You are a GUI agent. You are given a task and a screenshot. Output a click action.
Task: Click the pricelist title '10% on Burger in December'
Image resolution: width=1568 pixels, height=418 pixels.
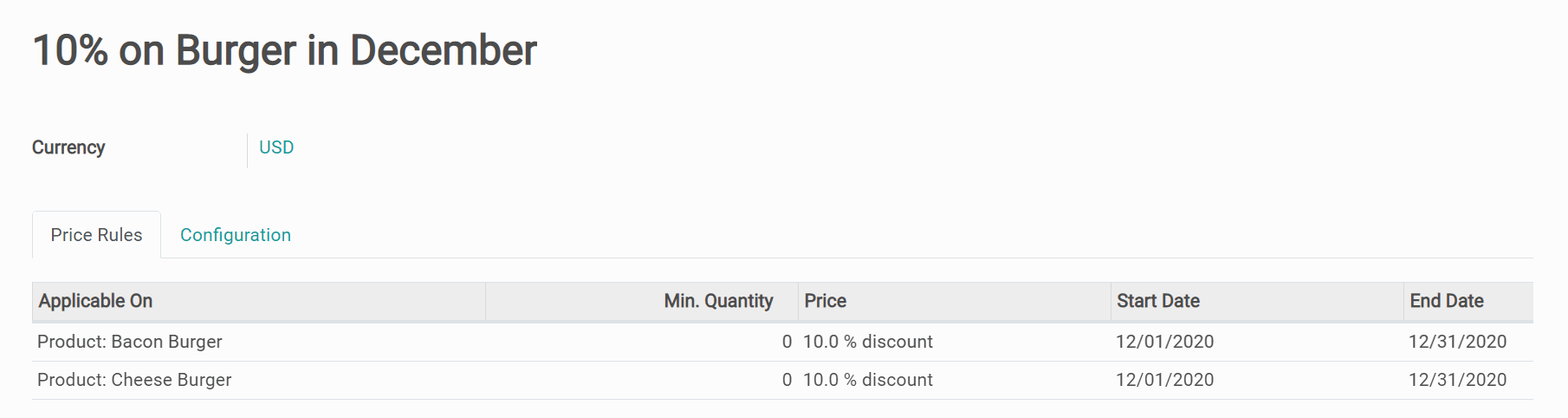(x=284, y=50)
